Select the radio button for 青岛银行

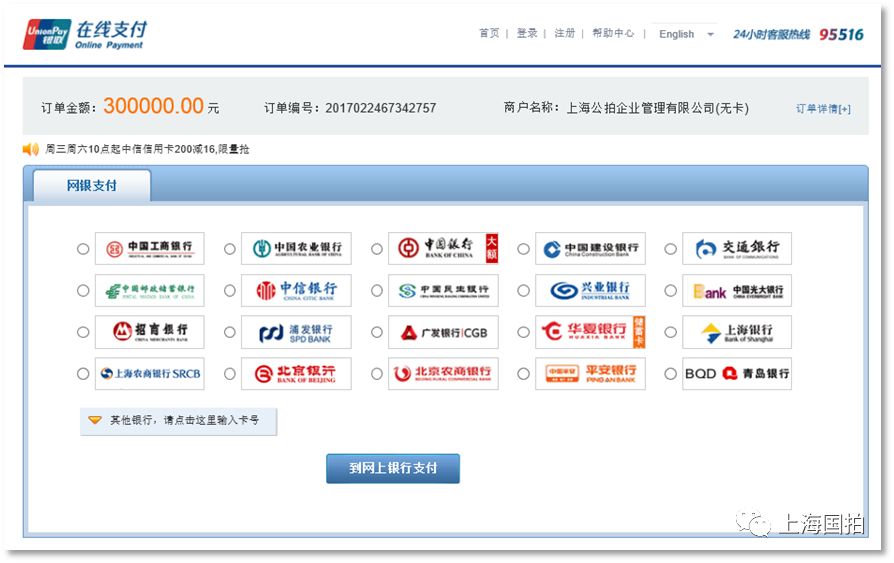[x=670, y=374]
